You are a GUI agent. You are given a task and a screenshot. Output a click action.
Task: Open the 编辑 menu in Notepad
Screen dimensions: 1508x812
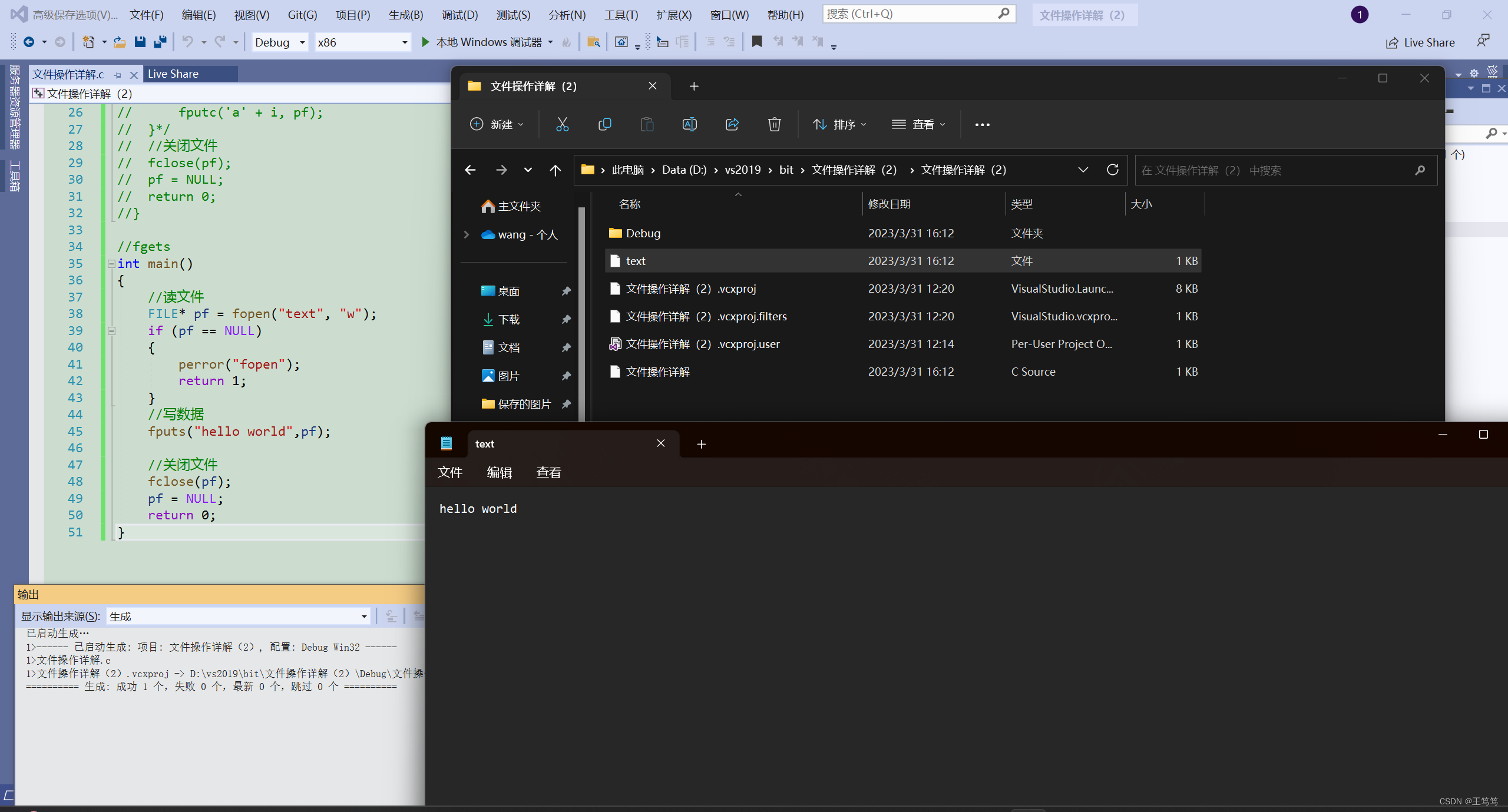(499, 472)
